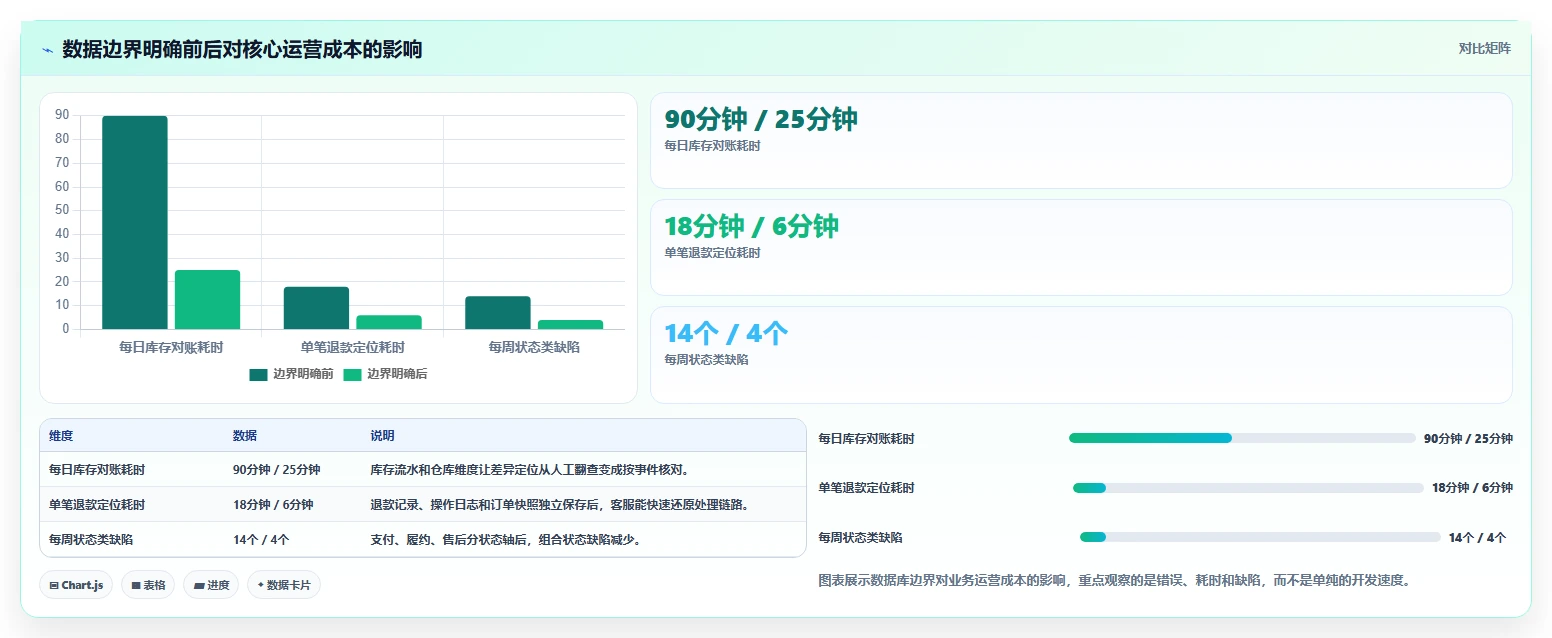Click progress value 18分钟 / 6分钟 at bar end
The image size is (1552, 638).
[1472, 488]
